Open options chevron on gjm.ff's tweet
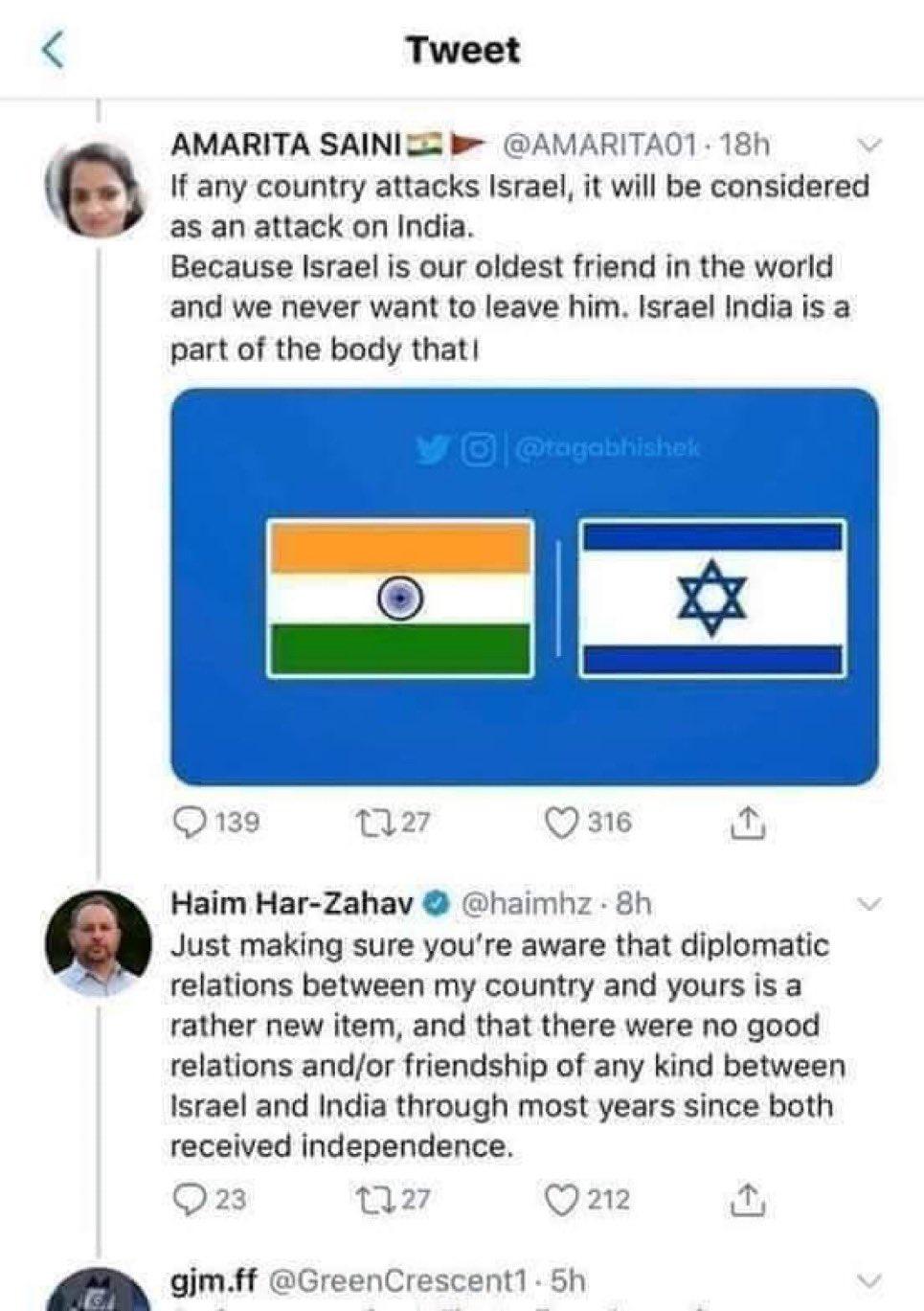 tap(868, 1281)
